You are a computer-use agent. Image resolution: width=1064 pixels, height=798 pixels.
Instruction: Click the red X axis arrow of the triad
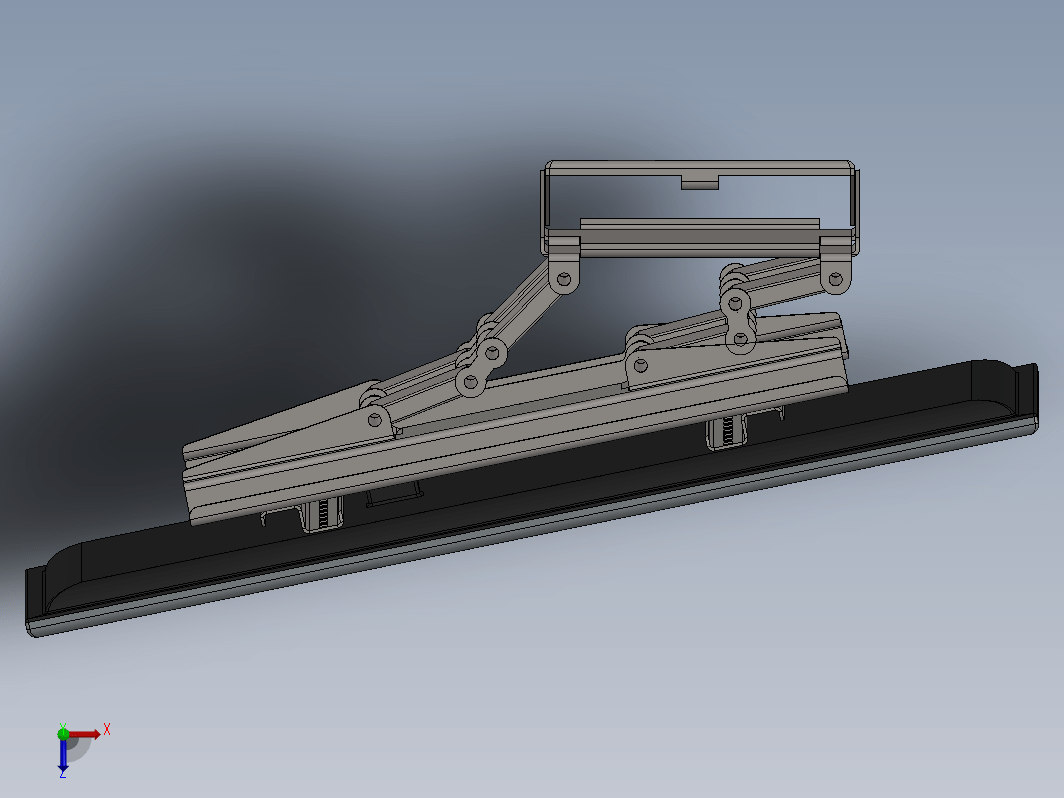(x=85, y=734)
